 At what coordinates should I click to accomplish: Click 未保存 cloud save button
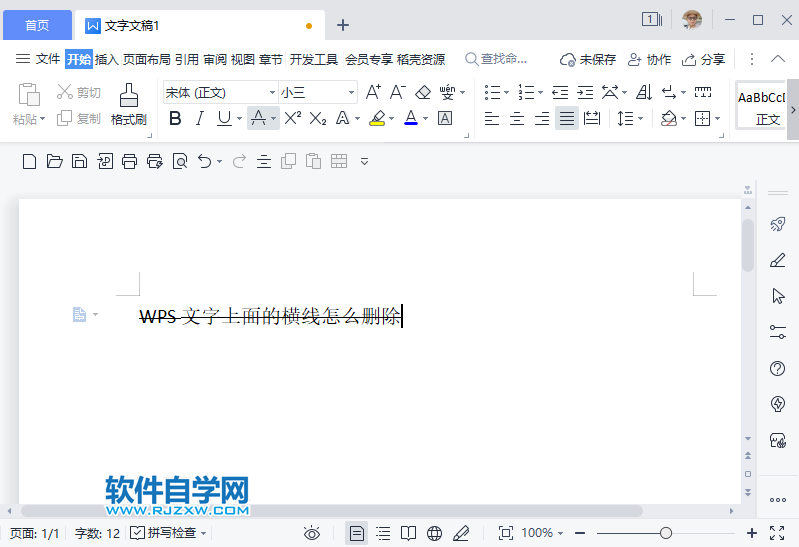tap(588, 60)
